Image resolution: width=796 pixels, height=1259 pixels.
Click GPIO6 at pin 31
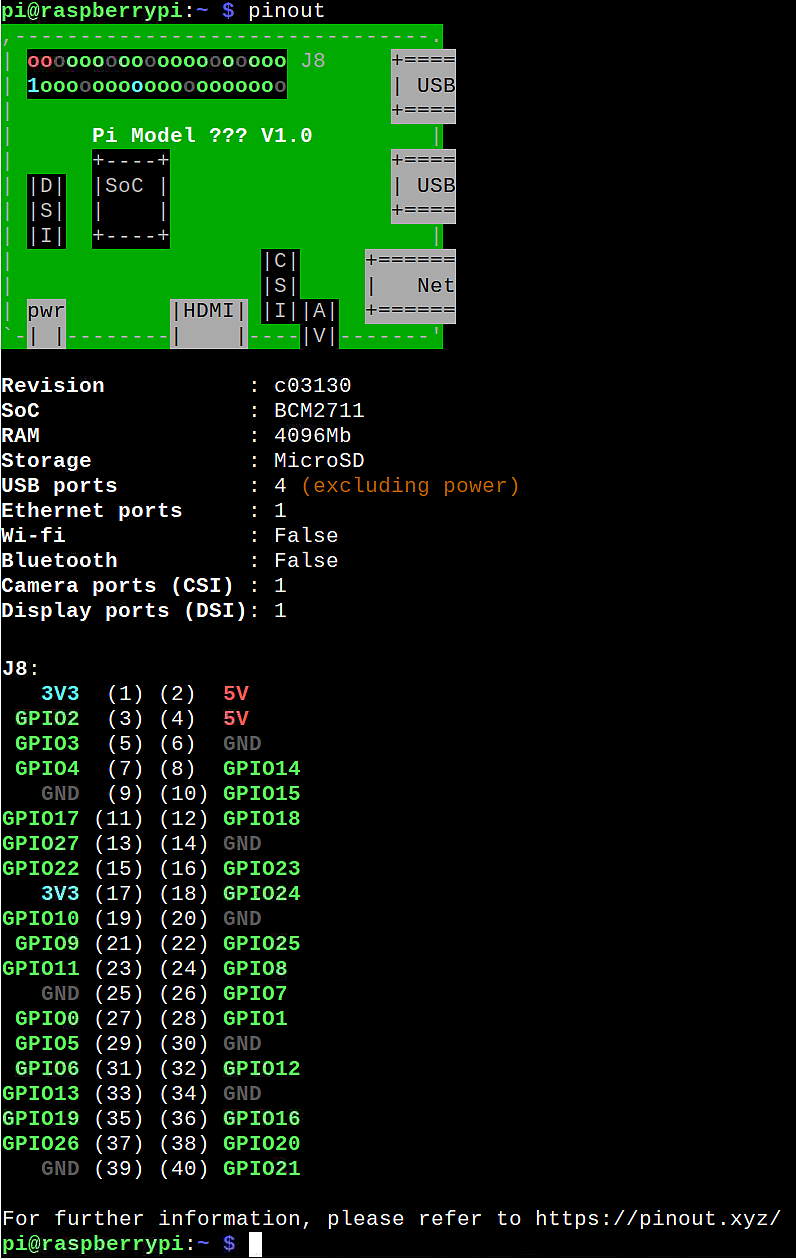click(46, 1068)
